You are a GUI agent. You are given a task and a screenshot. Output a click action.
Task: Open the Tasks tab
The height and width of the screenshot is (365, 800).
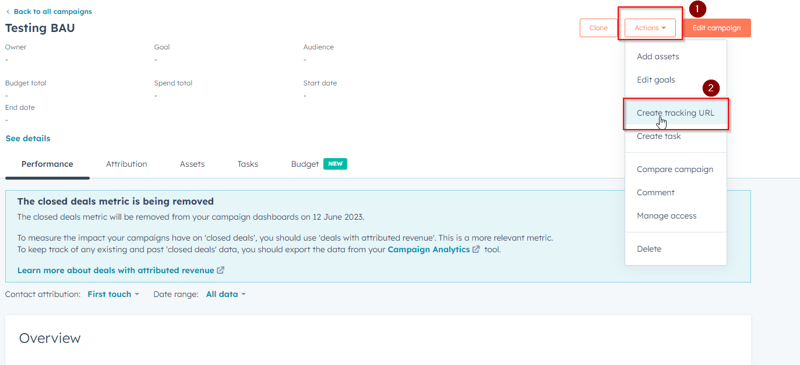click(x=247, y=164)
